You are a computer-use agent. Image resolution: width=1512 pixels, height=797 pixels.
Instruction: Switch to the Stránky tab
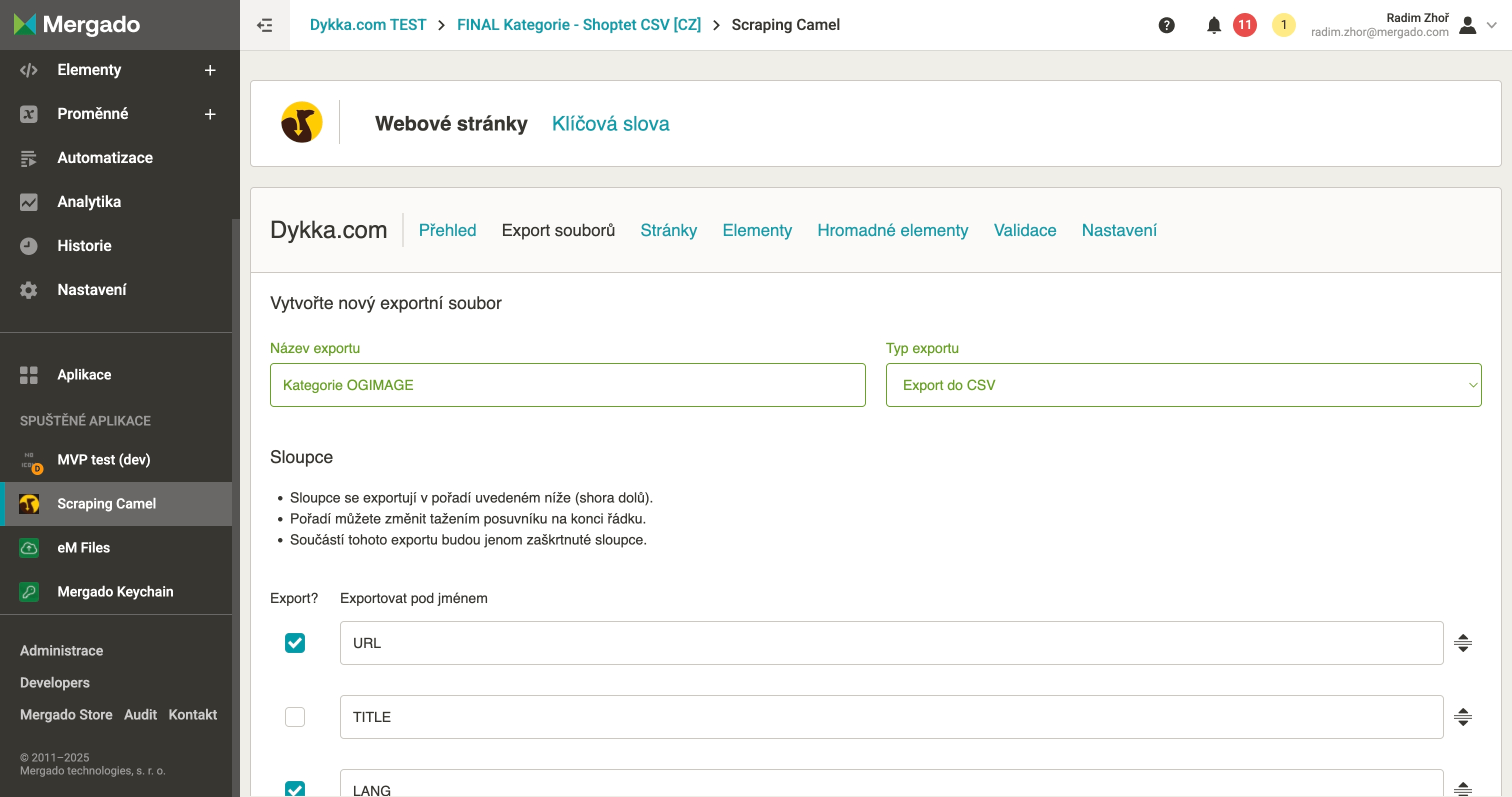point(668,230)
